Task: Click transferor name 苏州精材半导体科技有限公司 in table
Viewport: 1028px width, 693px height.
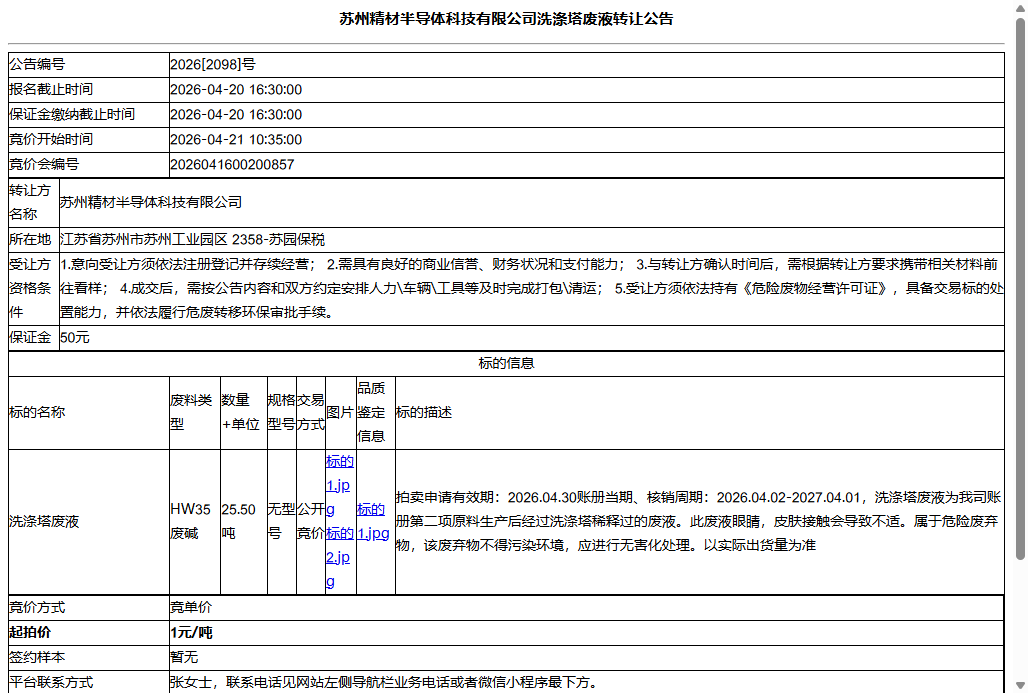Action: tap(151, 203)
